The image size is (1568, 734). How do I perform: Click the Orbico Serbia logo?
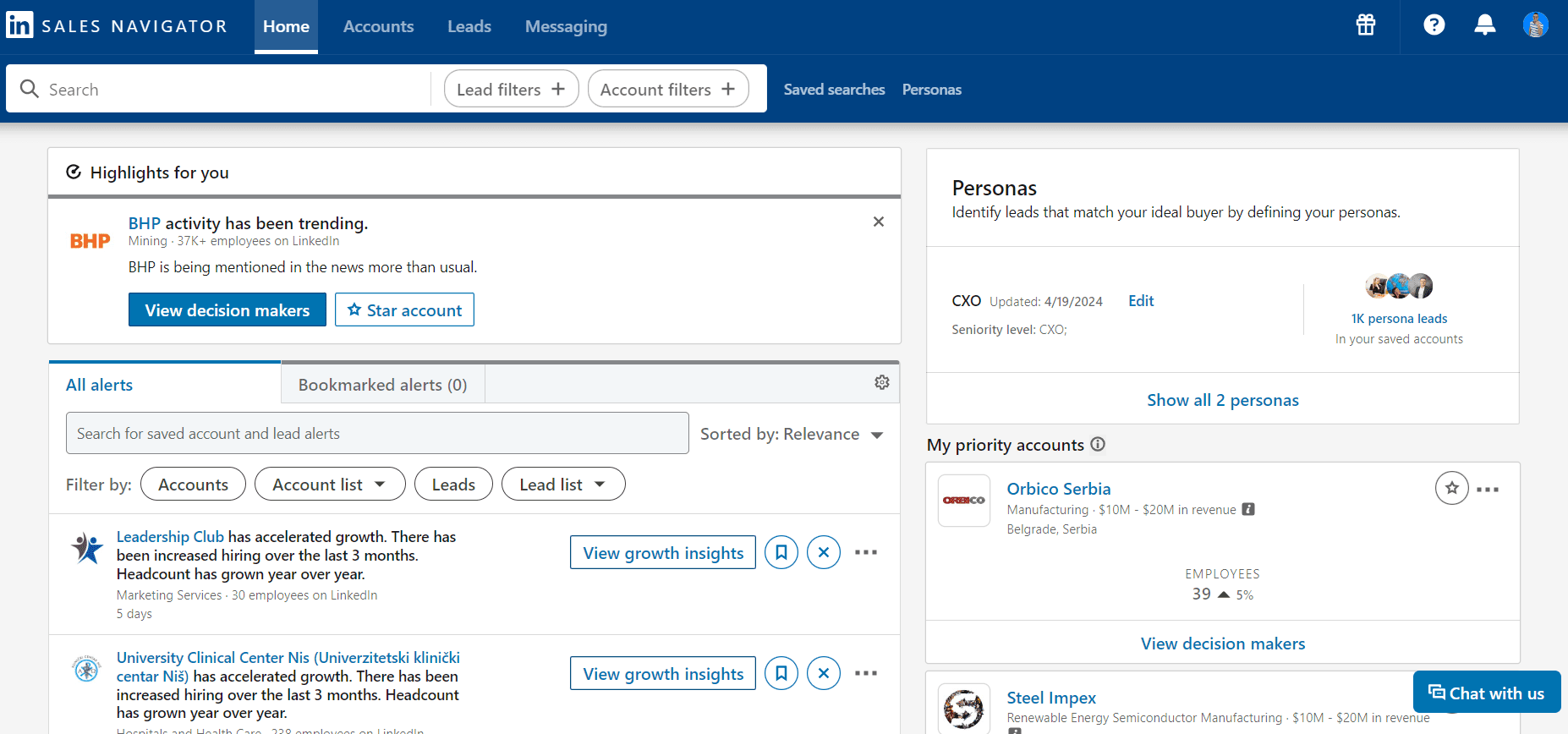(964, 501)
